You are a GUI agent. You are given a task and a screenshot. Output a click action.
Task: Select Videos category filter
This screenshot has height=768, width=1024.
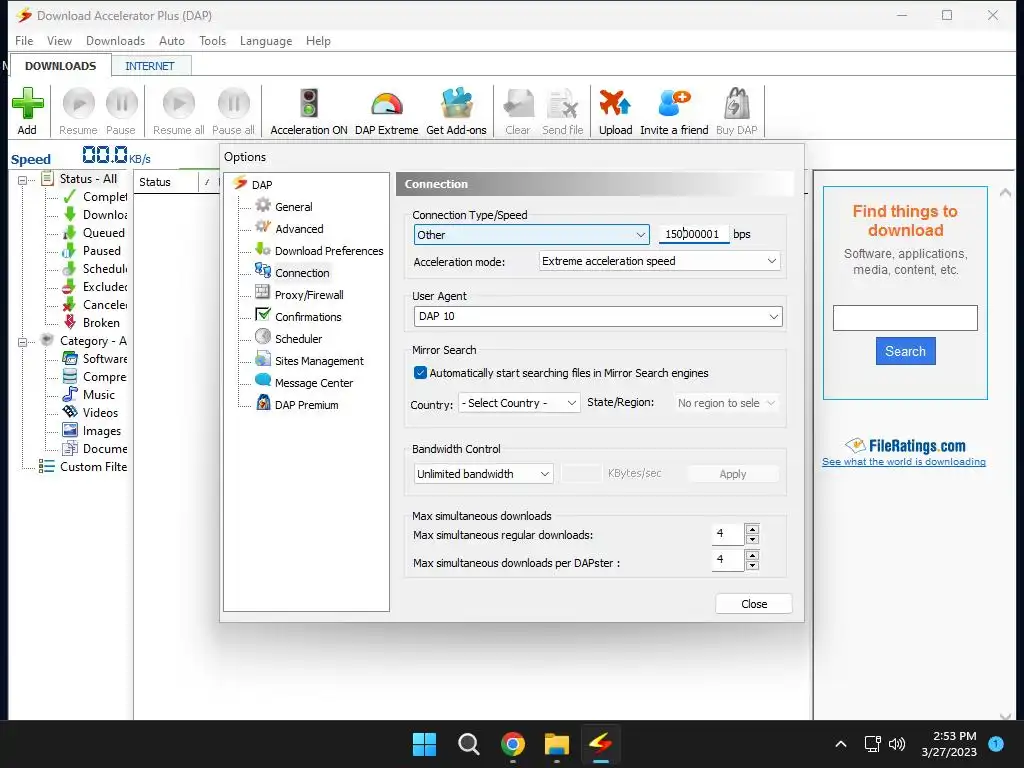[100, 413]
